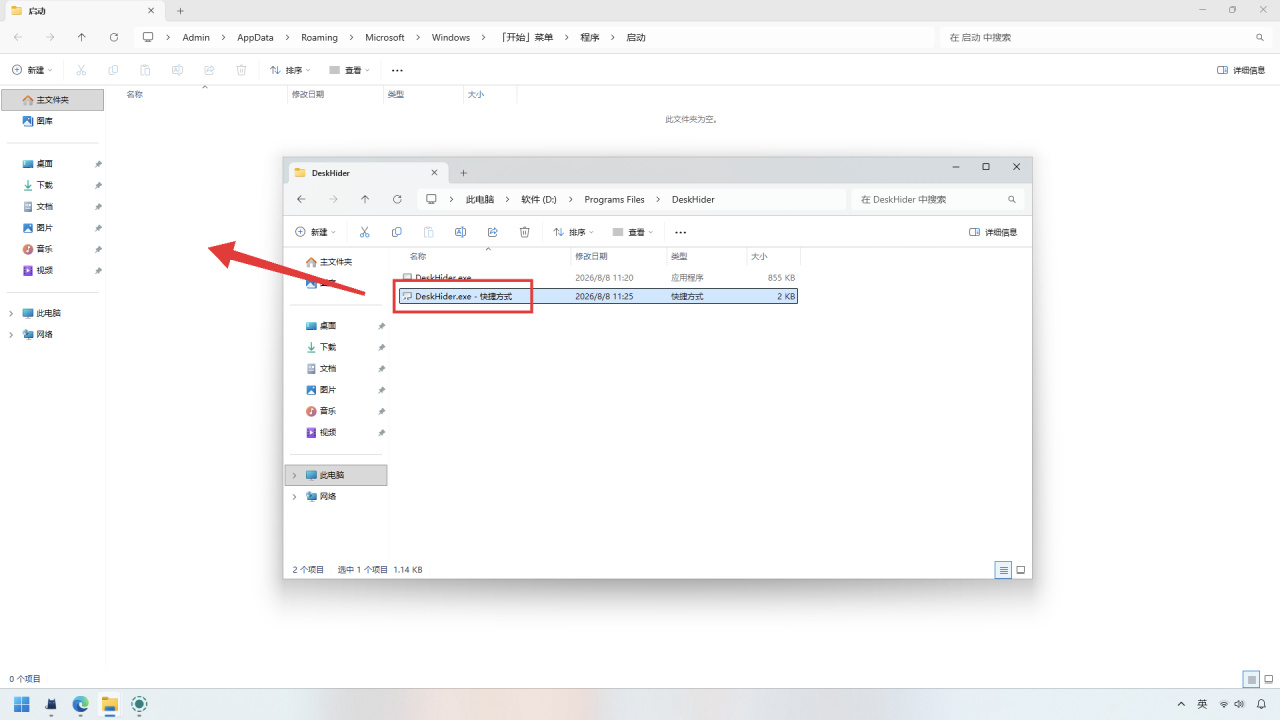Viewport: 1280px width, 720px height.
Task: Delete the selected file in DeskHider window
Action: tap(525, 232)
